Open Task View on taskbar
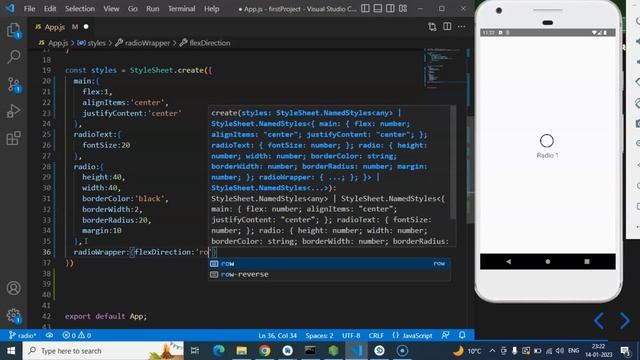Viewport: 640px width, 360px height. click(195, 351)
